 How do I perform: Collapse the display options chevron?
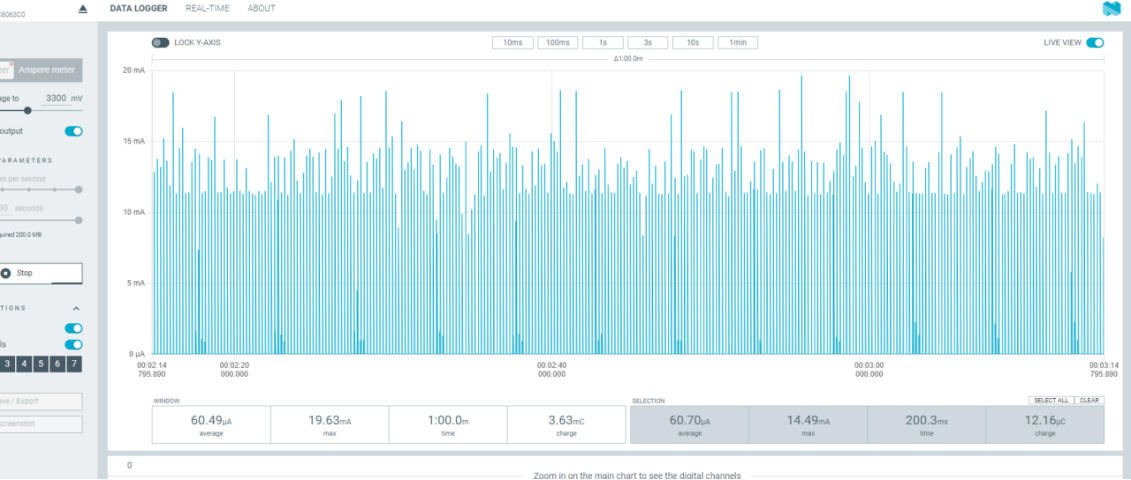pyautogui.click(x=76, y=308)
